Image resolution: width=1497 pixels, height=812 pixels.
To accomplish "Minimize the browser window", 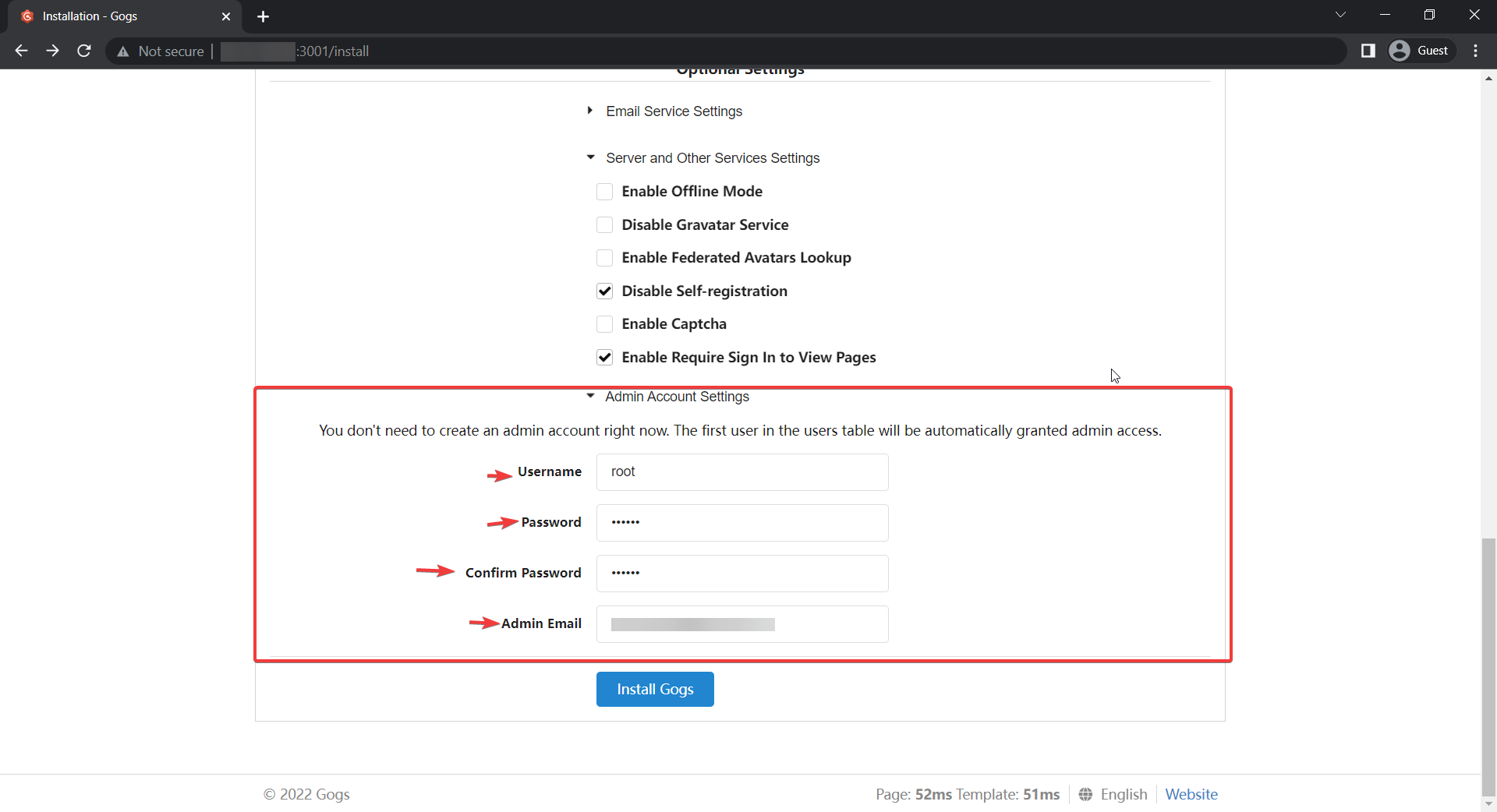I will (1385, 15).
